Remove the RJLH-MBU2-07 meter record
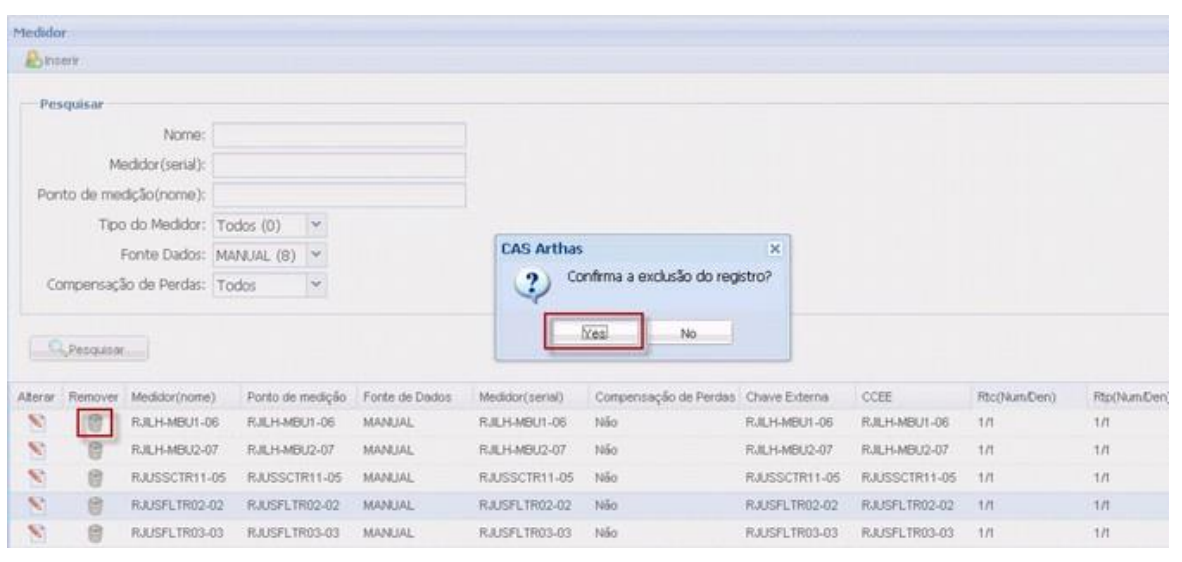 click(95, 451)
